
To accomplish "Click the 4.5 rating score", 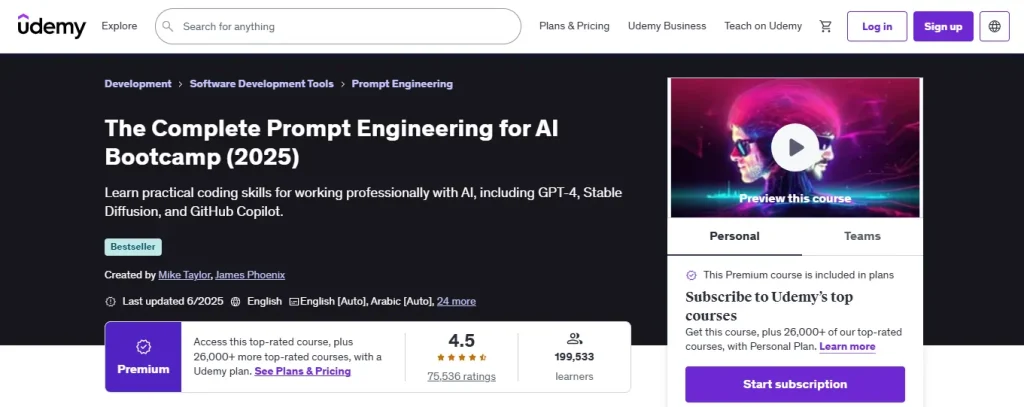I will coord(461,340).
